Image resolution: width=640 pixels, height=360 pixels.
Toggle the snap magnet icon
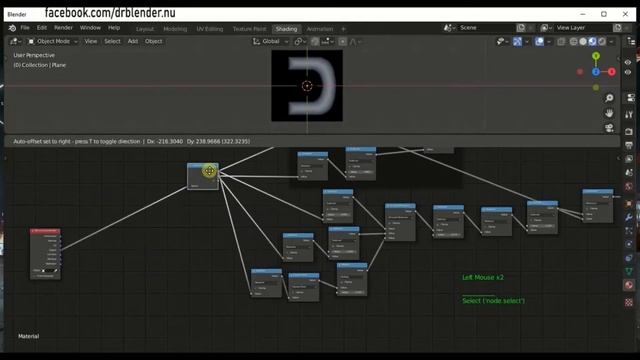(315, 41)
